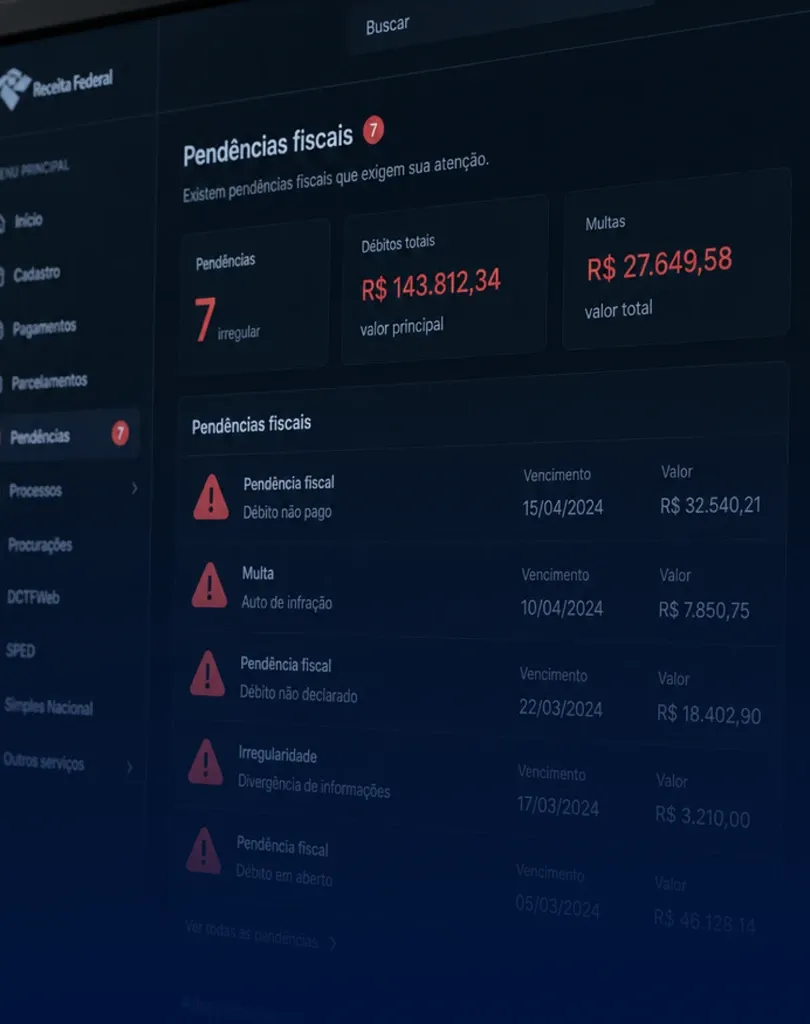Click the red 7 badge beside sidebar Pendências
This screenshot has width=810, height=1024.
[120, 433]
